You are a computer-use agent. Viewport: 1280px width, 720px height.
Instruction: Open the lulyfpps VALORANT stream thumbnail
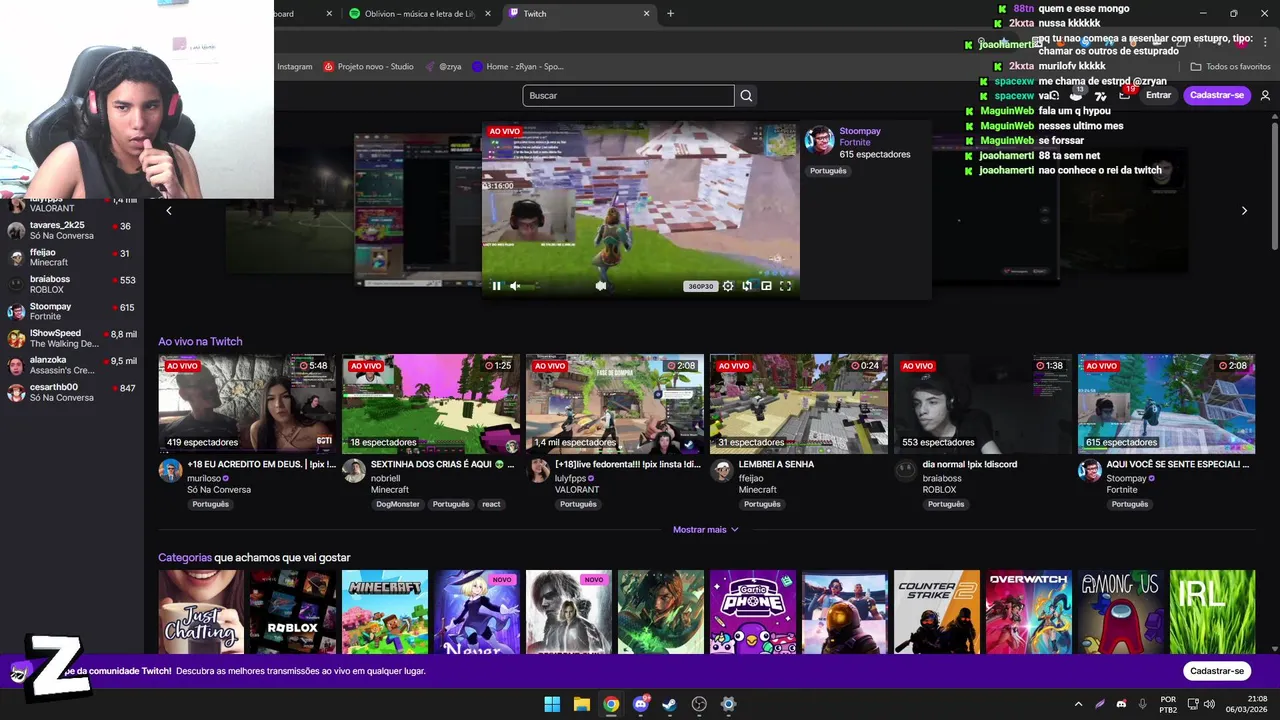(x=615, y=404)
